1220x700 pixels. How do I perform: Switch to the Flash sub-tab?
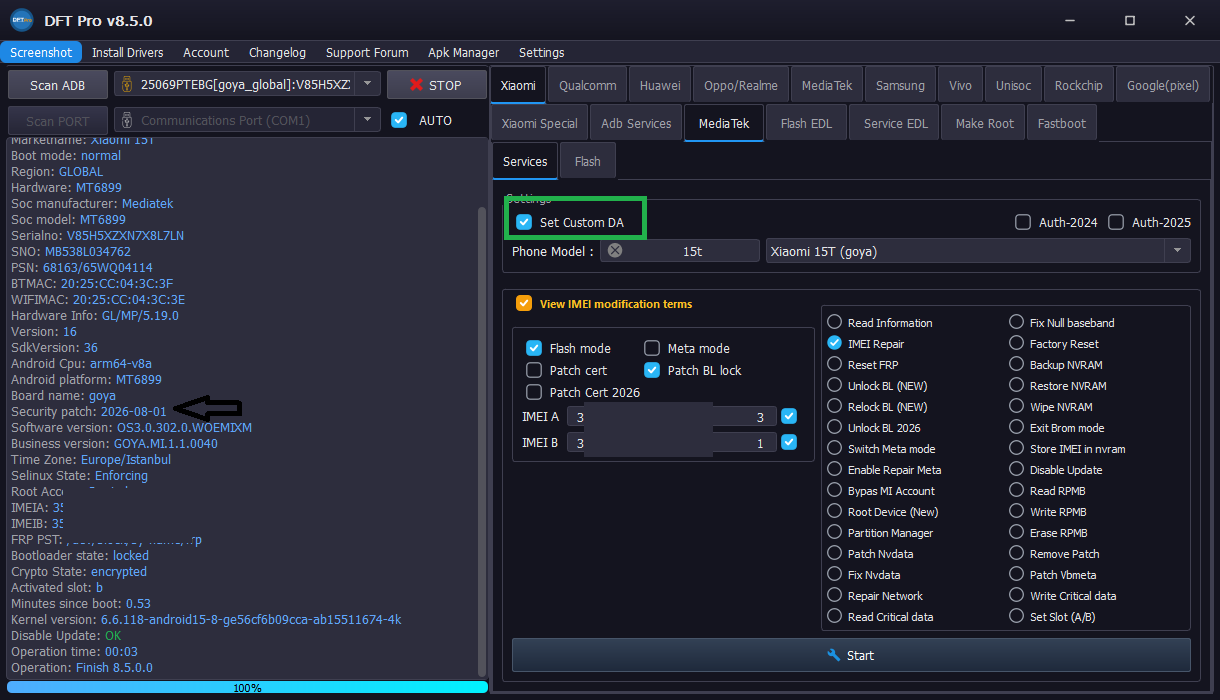pyautogui.click(x=588, y=161)
